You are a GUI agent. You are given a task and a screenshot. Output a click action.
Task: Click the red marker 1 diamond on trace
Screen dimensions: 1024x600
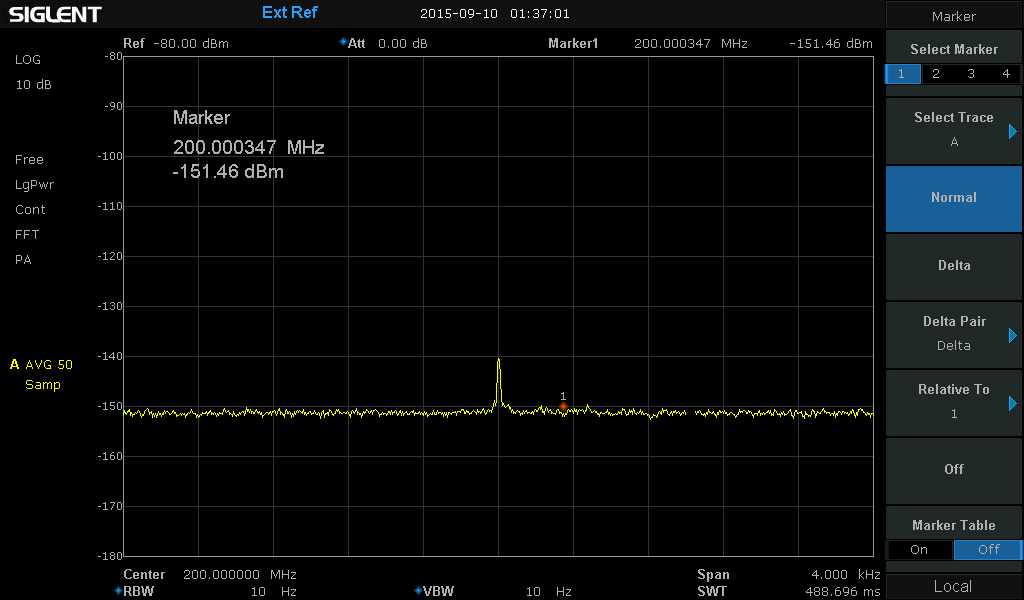pos(563,406)
